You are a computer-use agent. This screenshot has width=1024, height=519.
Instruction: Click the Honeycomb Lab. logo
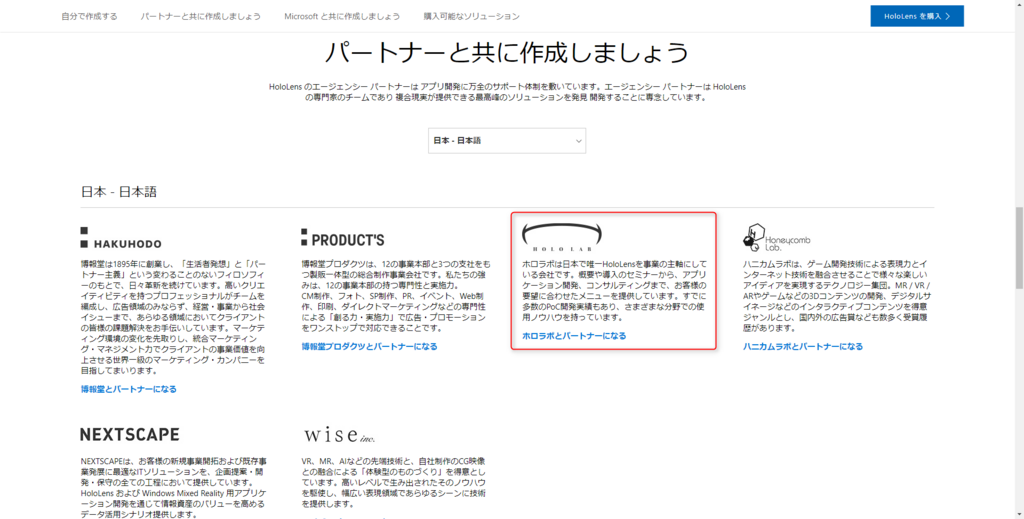(776, 238)
